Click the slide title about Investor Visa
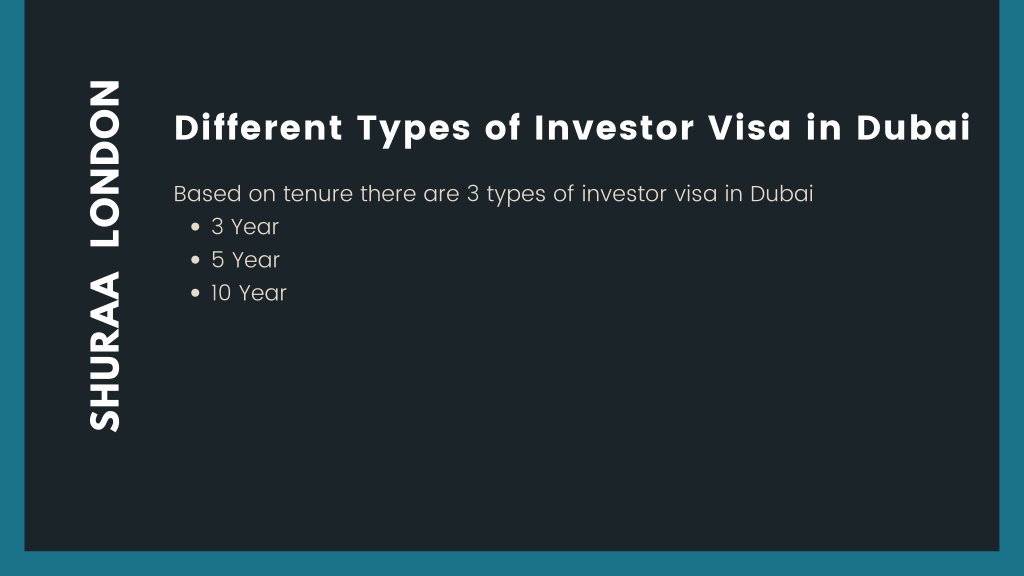 [x=572, y=128]
